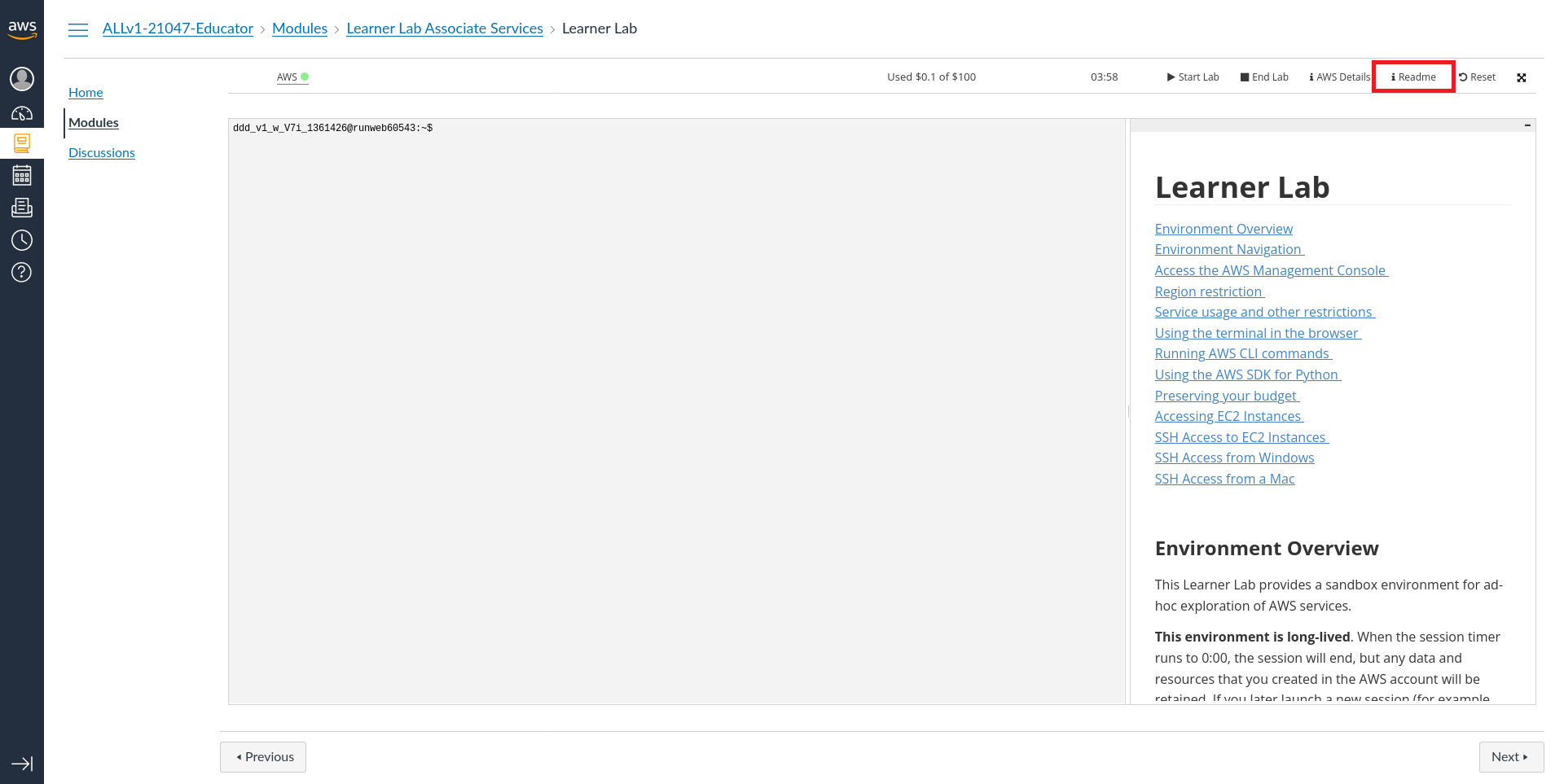
Task: Toggle the hamburger course navigation menu
Action: [x=78, y=29]
